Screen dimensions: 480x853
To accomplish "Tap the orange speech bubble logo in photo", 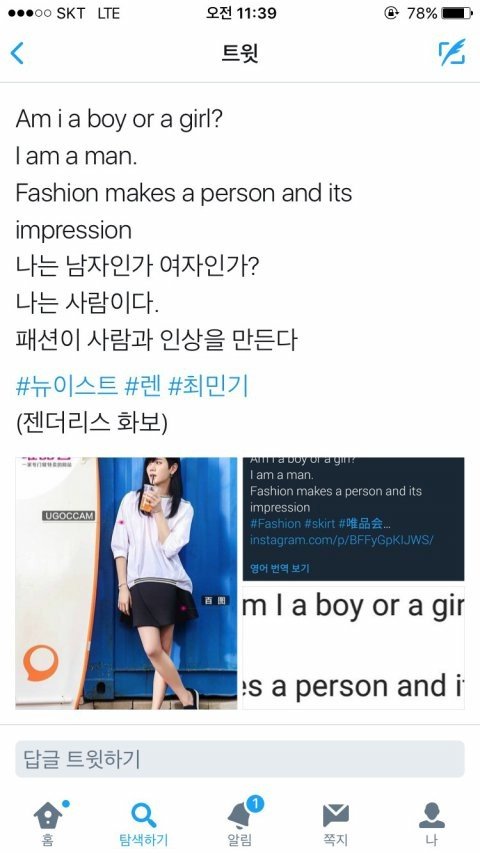I will pos(40,663).
